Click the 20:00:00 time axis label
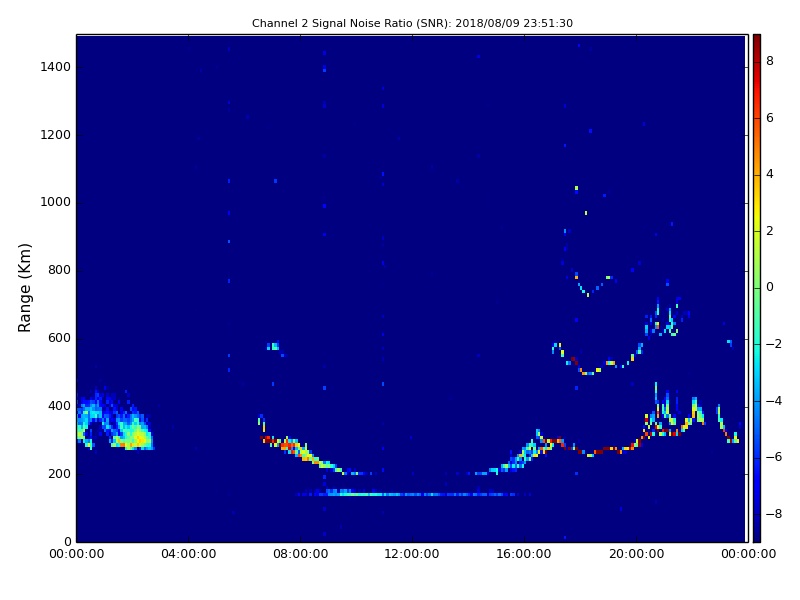This screenshot has width=800, height=600. (x=636, y=554)
